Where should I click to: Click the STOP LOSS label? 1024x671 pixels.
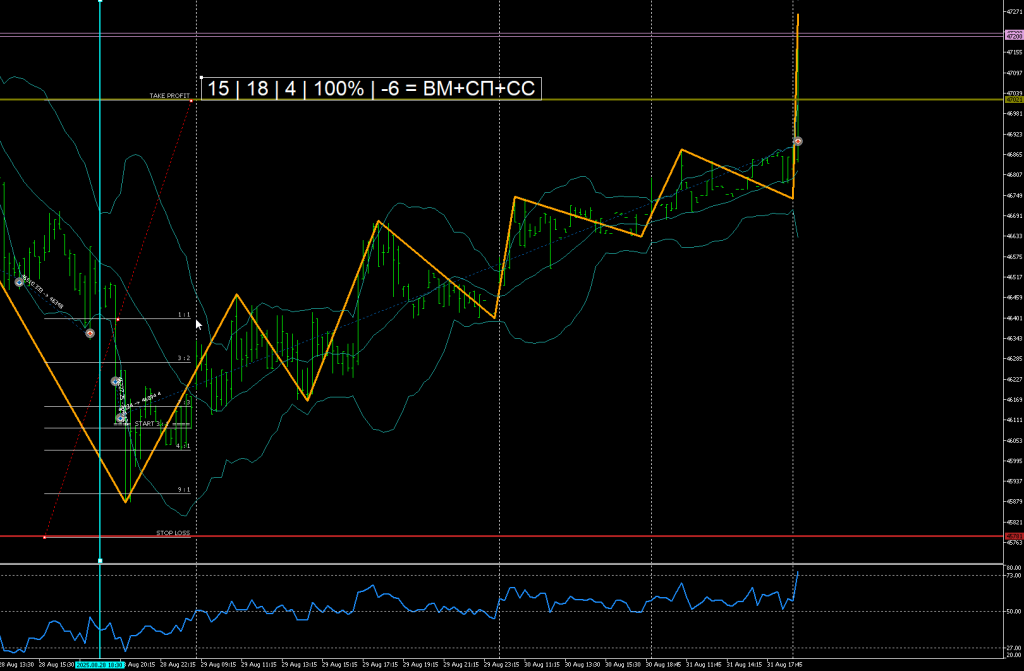coord(172,533)
